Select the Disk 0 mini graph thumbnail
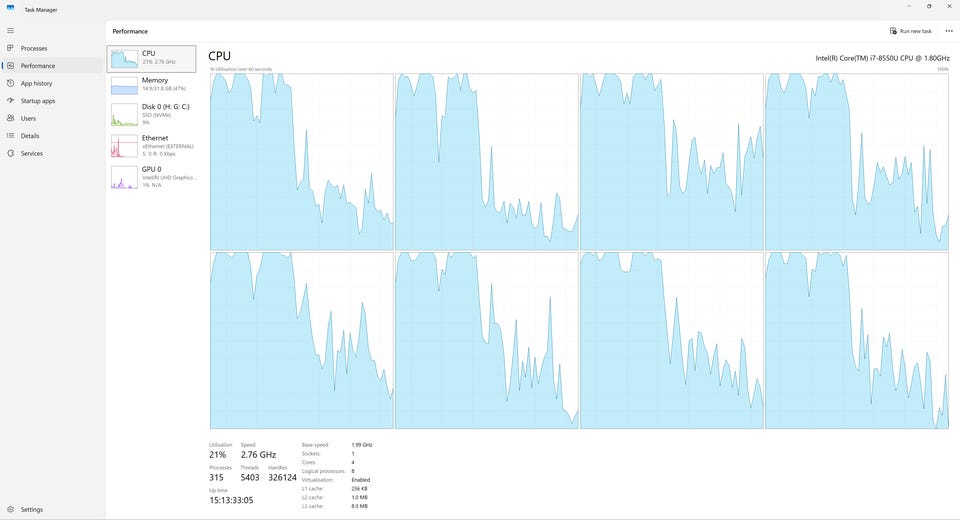 pyautogui.click(x=124, y=115)
